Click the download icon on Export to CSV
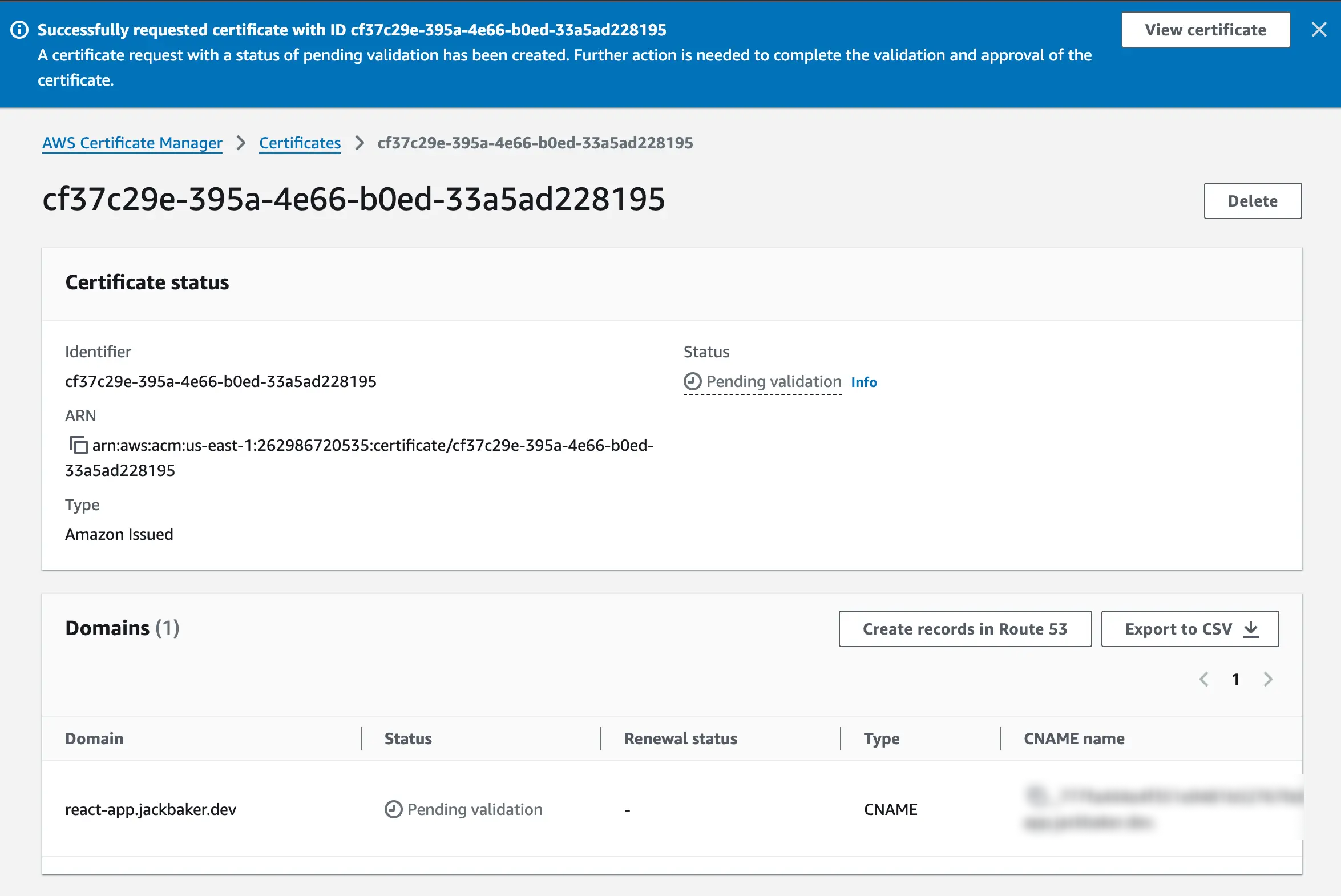Screen dimensions: 1341x896 (x=1251, y=629)
